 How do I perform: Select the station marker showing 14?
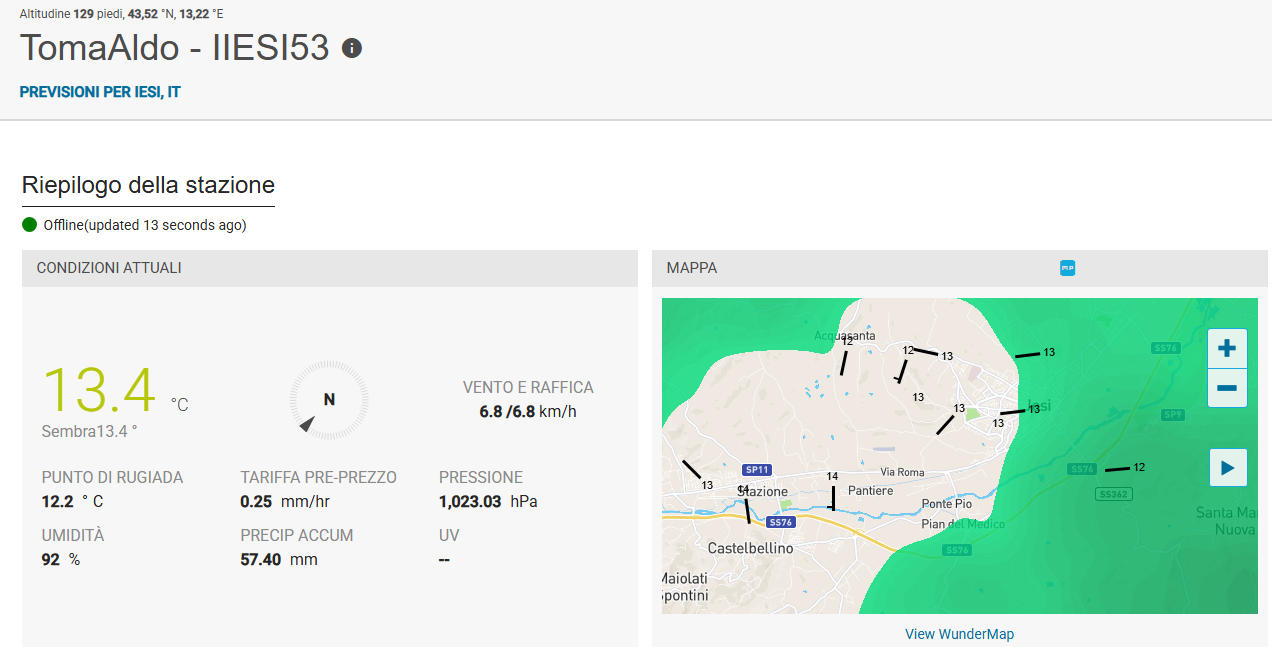(x=832, y=477)
